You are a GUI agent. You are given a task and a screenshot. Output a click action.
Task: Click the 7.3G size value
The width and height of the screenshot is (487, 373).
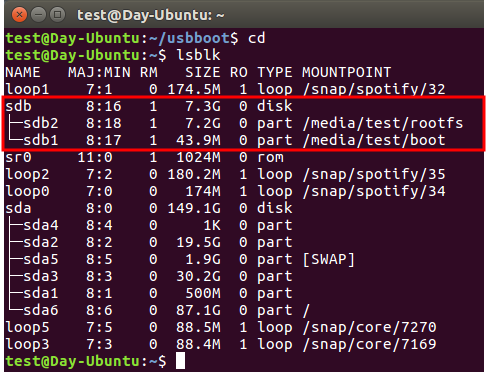coord(203,106)
